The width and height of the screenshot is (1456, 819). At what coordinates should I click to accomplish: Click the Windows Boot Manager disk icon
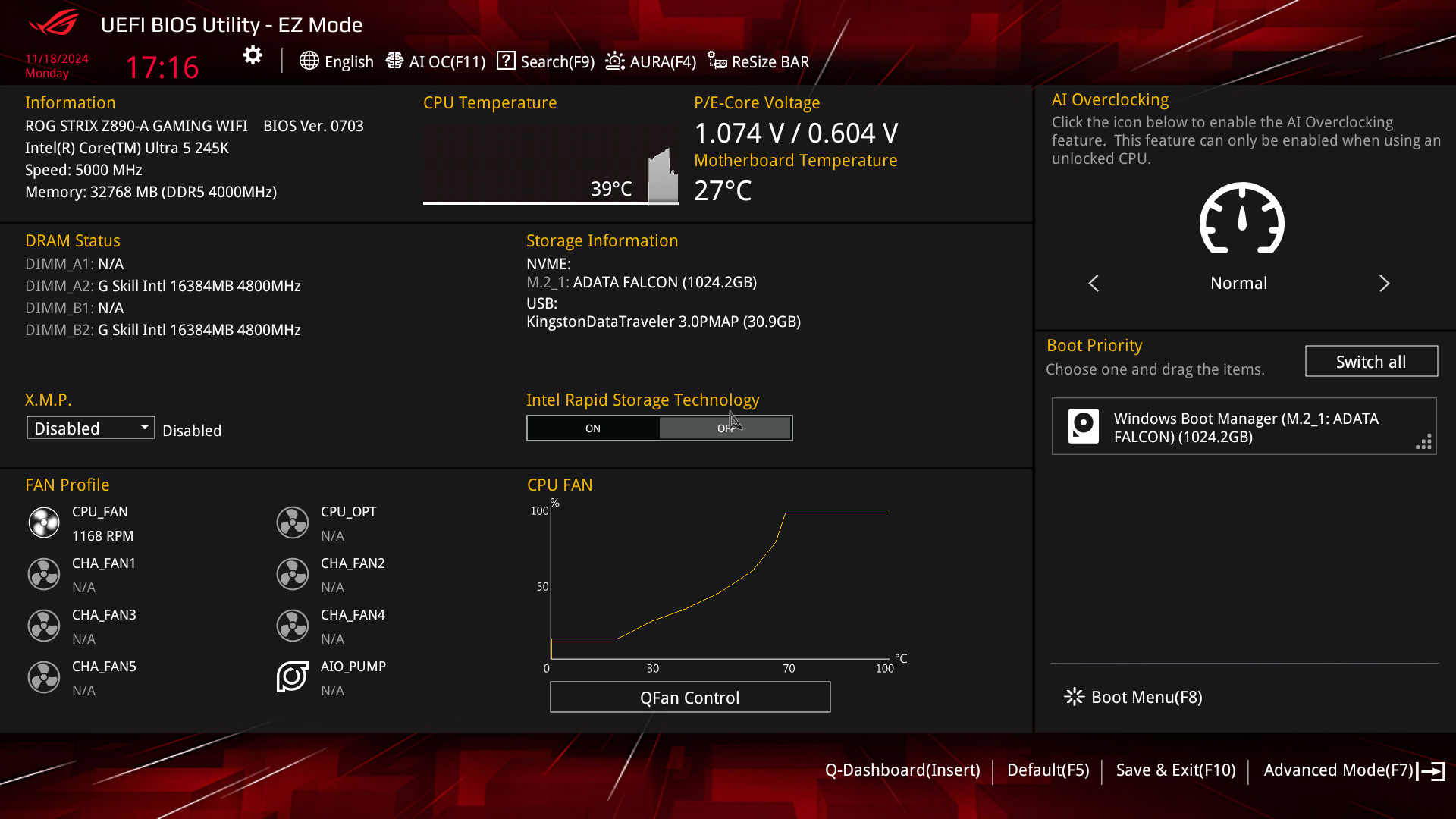[1084, 426]
